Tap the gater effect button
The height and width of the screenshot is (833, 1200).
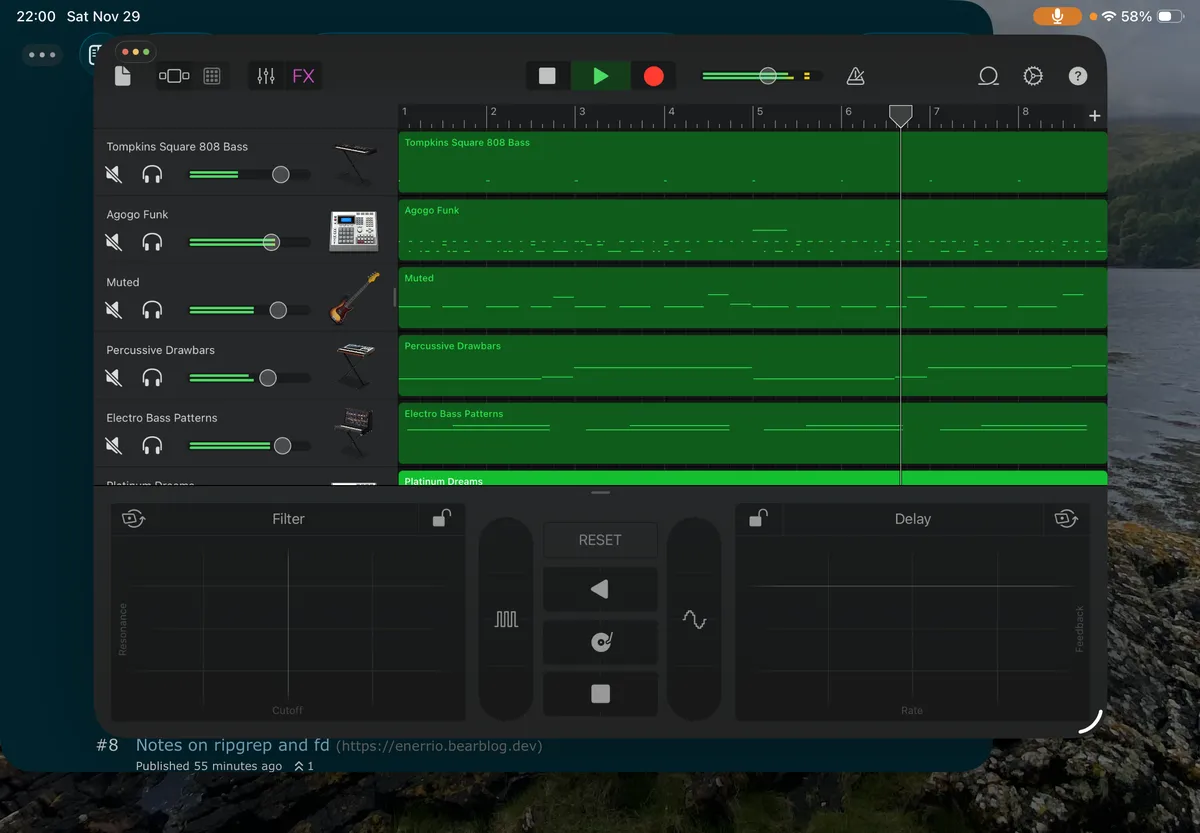(x=506, y=620)
